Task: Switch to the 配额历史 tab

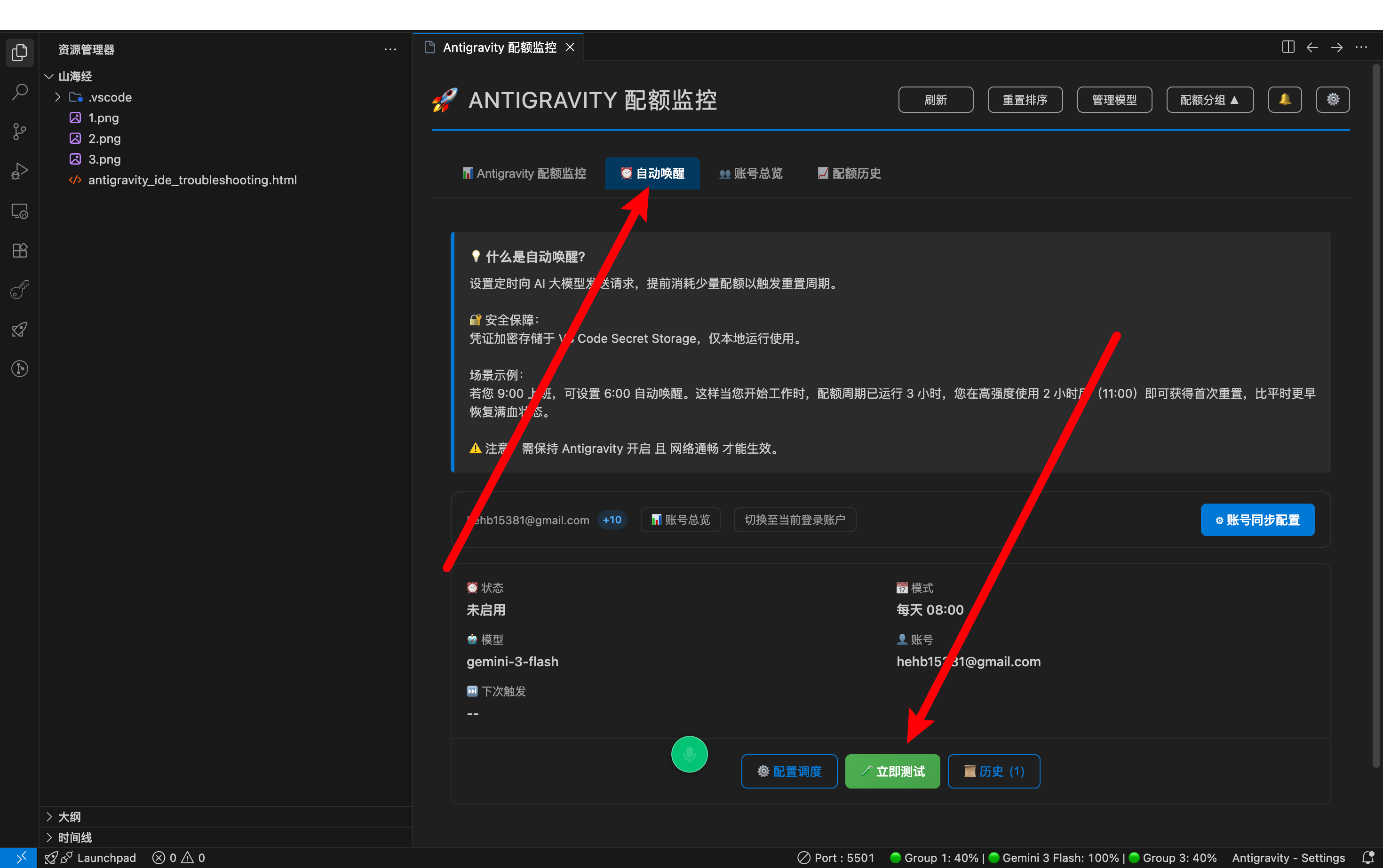Action: point(849,174)
